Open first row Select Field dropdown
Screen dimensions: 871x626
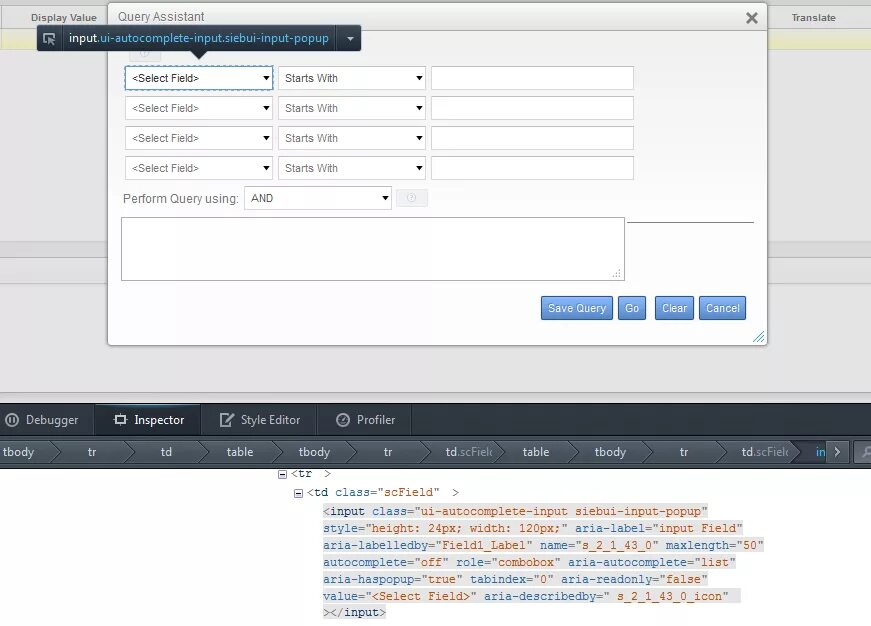199,78
